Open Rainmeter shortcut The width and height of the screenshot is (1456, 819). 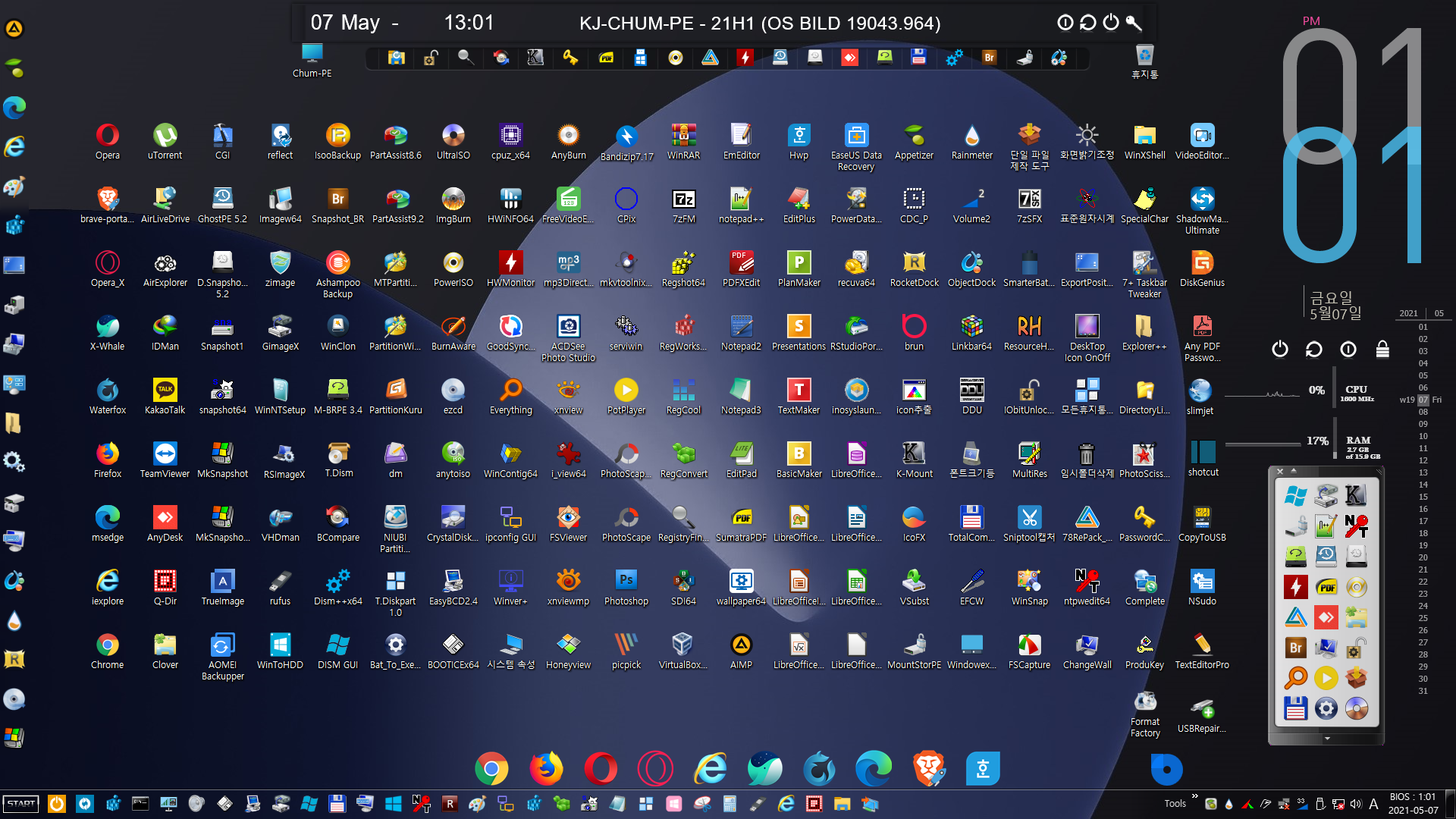(x=971, y=141)
